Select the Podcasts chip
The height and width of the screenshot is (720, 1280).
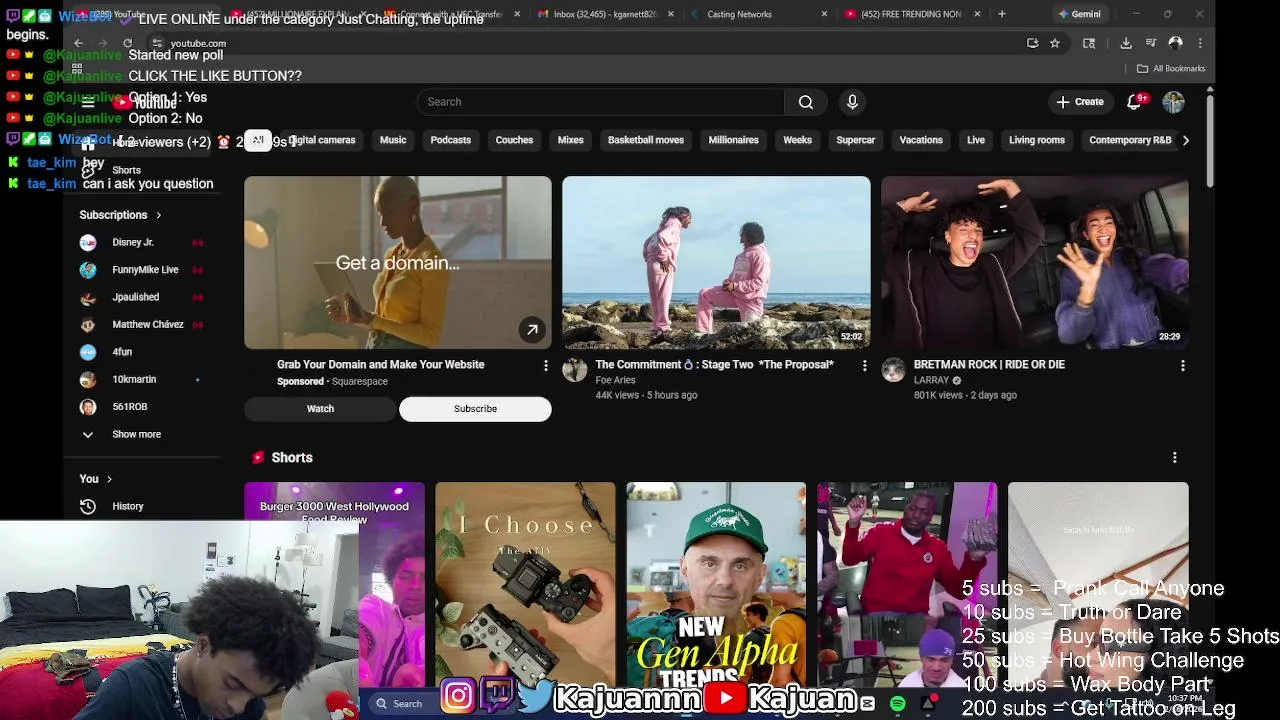pyautogui.click(x=450, y=140)
